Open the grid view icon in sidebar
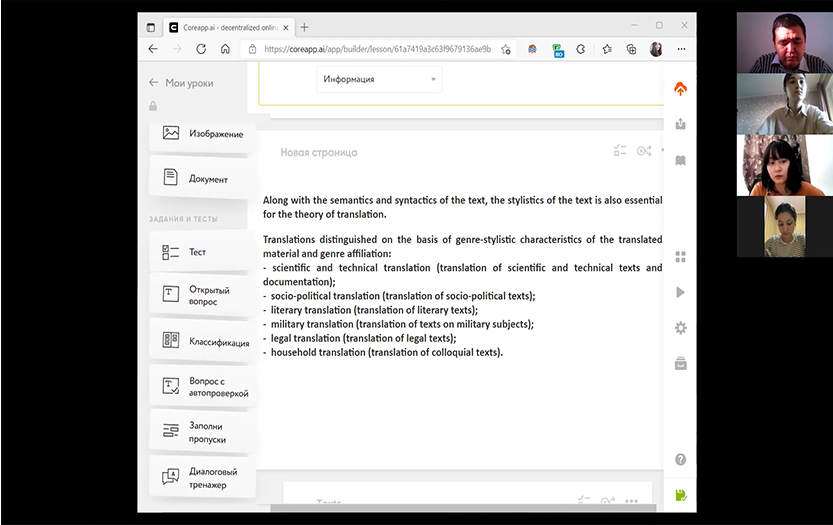Screen dimensions: 833x525 pos(681,257)
